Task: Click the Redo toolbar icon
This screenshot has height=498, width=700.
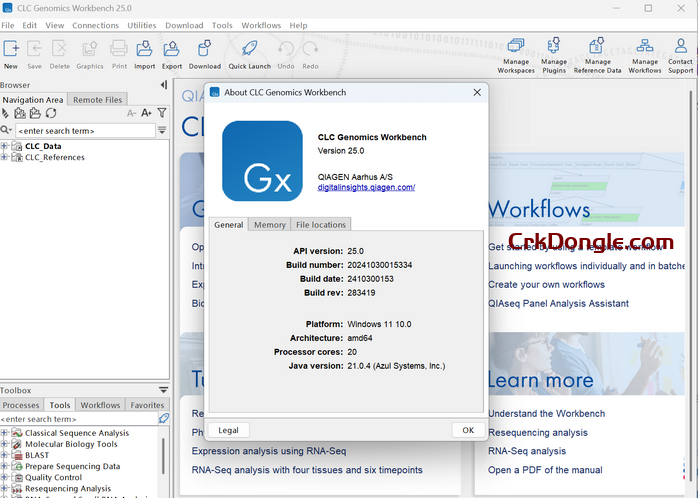Action: [x=310, y=54]
